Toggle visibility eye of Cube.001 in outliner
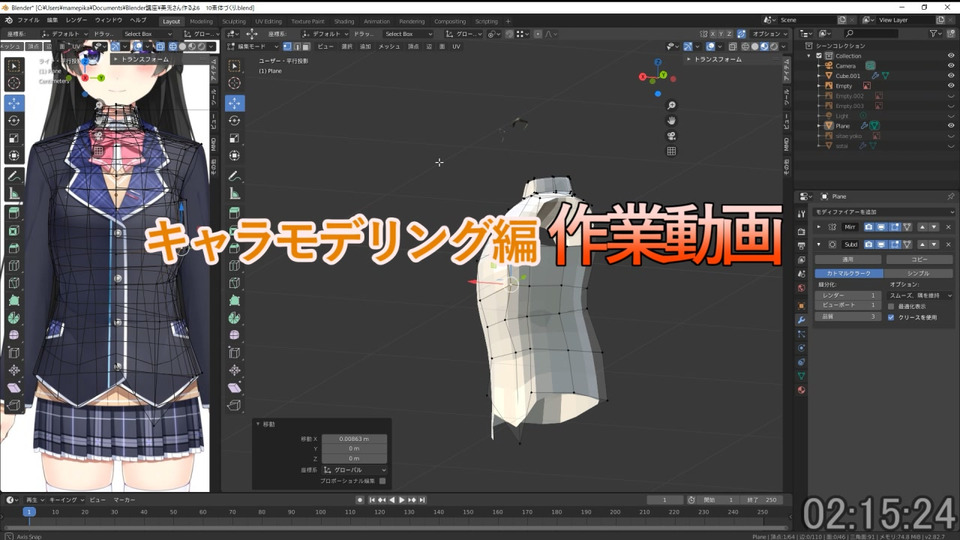This screenshot has width=960, height=540. pyautogui.click(x=951, y=76)
